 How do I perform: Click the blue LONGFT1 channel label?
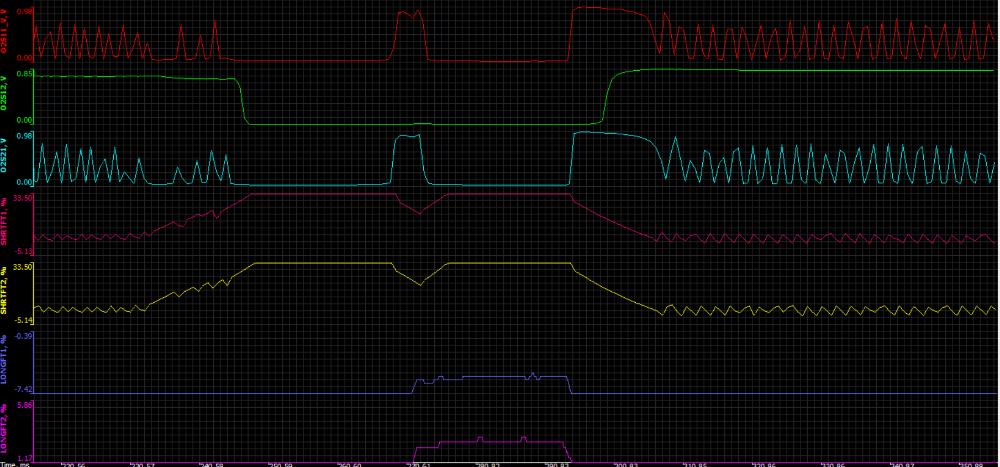coord(5,362)
